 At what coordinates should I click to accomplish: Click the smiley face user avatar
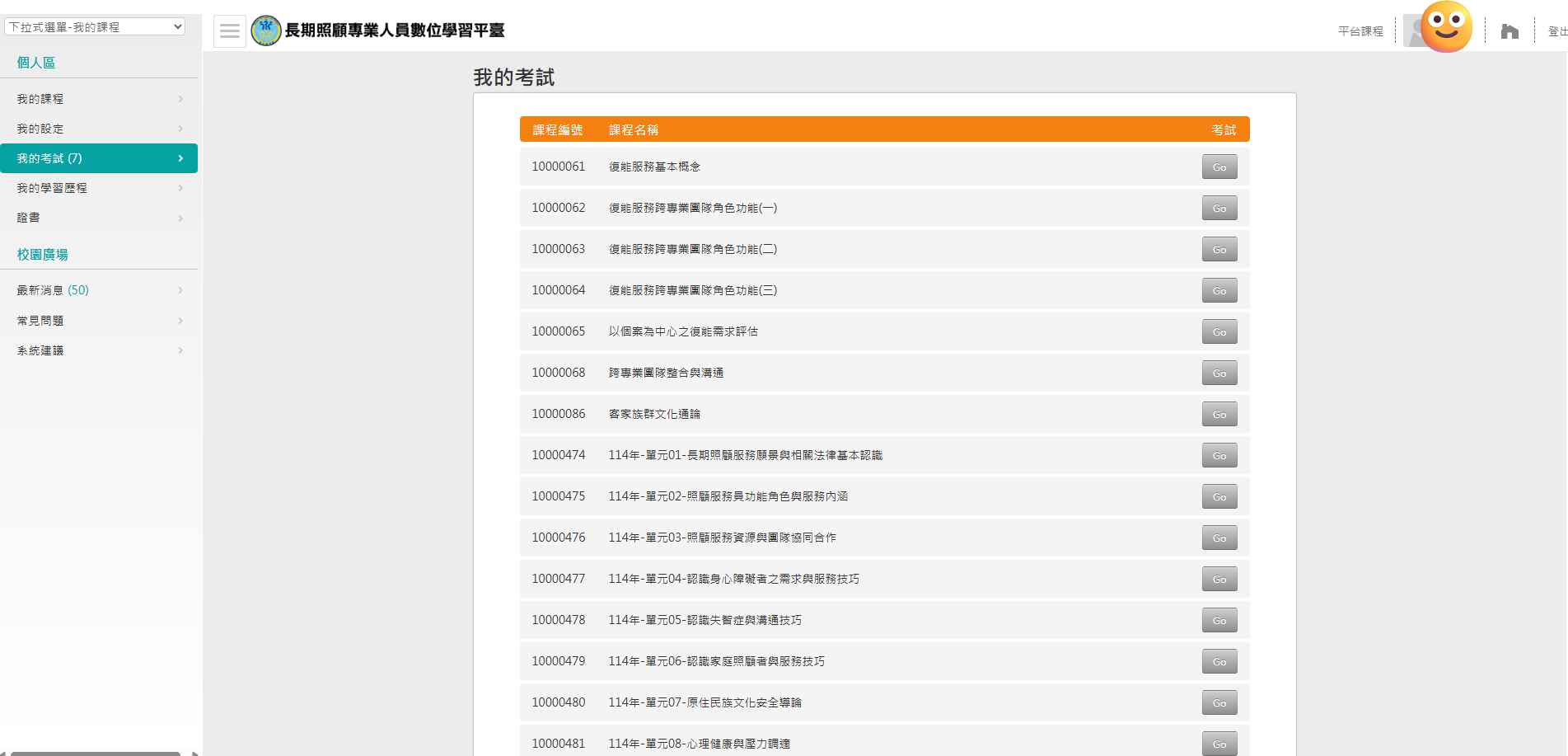pos(1446,26)
